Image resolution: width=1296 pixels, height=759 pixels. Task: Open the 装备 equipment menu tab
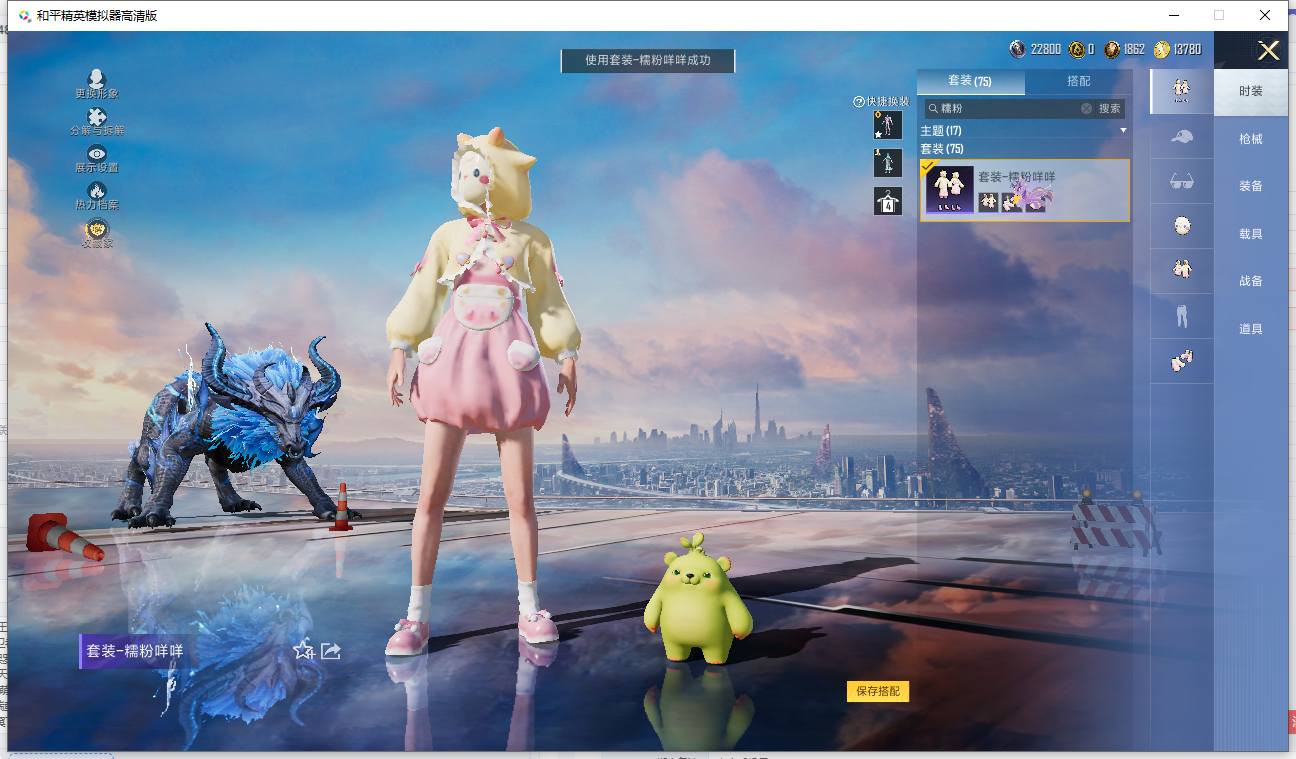coord(1251,186)
